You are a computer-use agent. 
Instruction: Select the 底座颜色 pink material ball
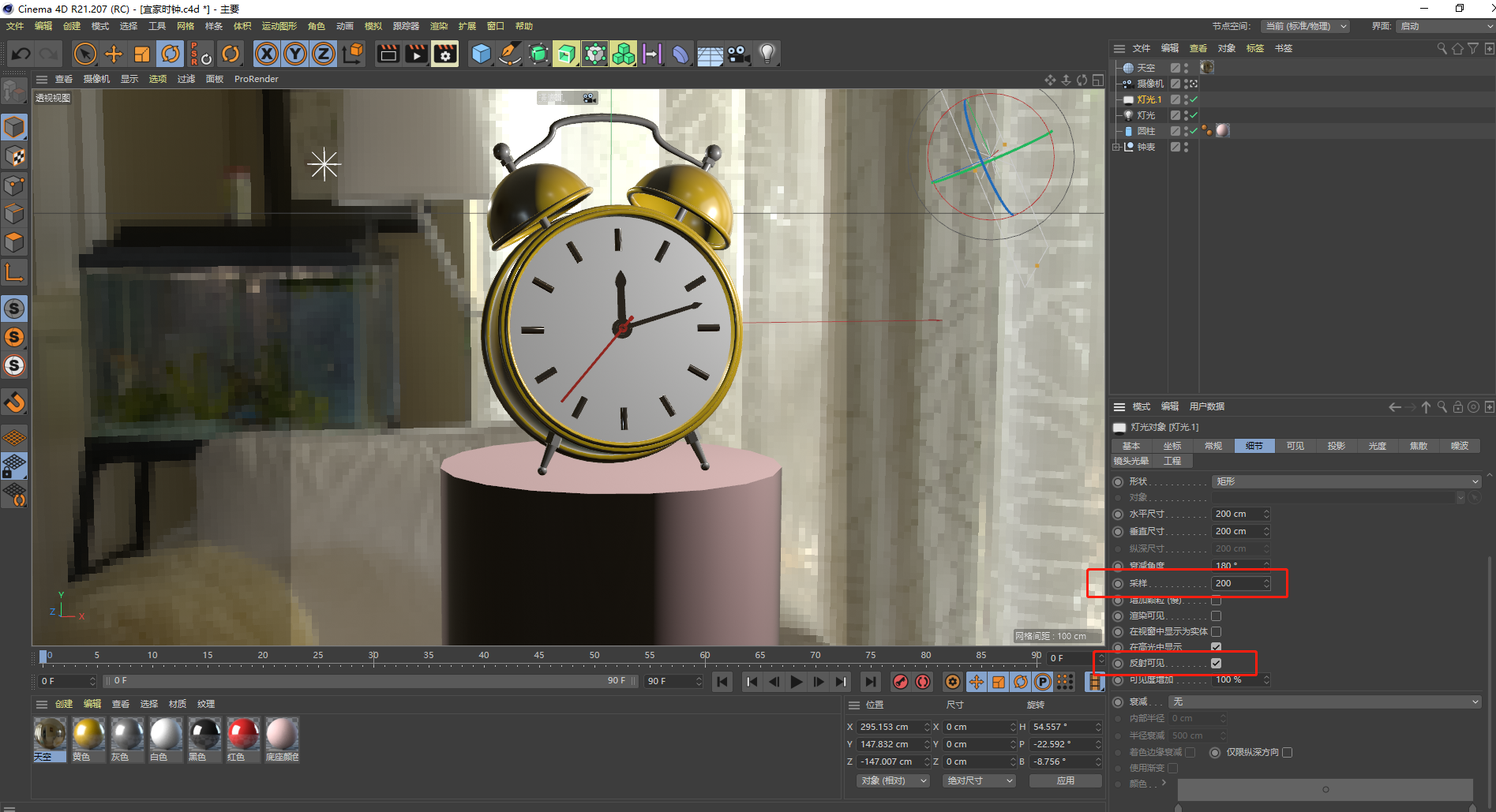(x=282, y=739)
